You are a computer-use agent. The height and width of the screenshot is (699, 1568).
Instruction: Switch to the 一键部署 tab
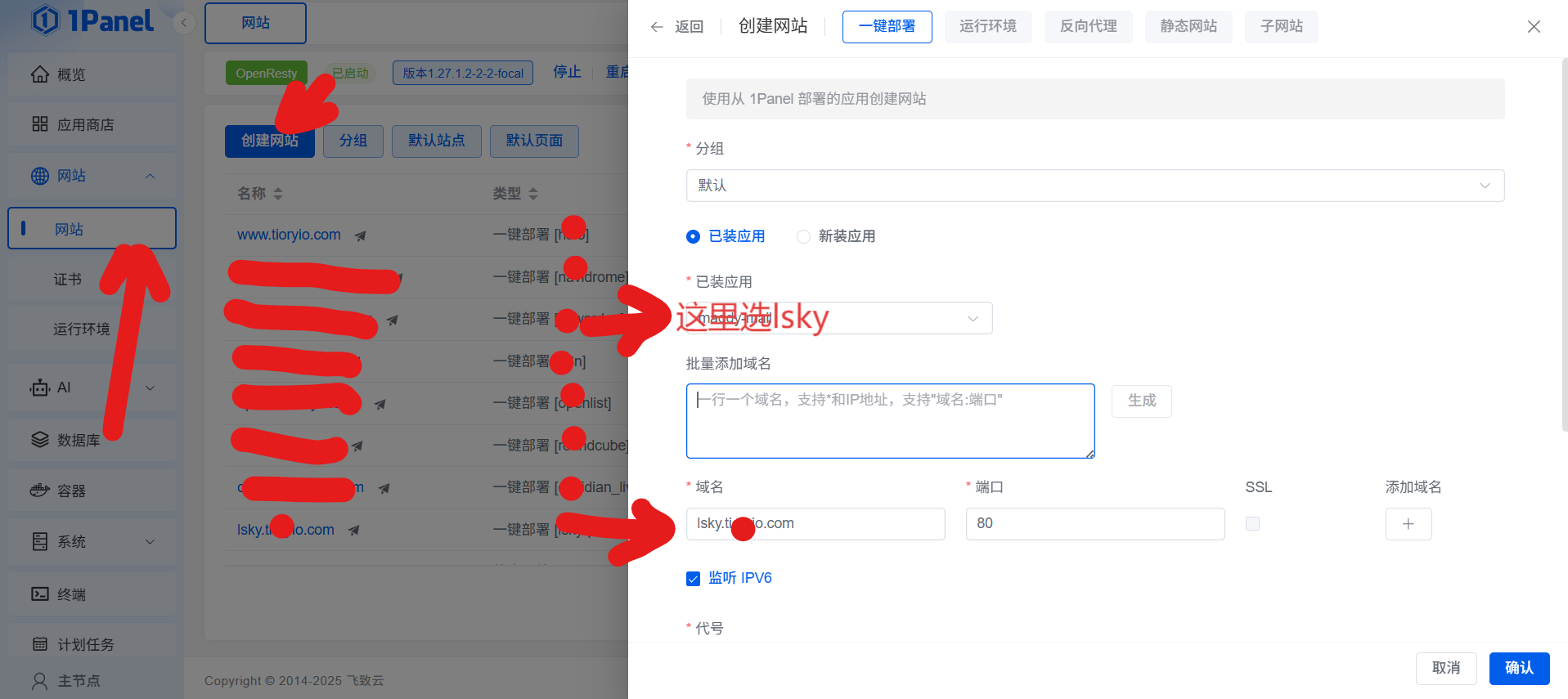tap(887, 27)
